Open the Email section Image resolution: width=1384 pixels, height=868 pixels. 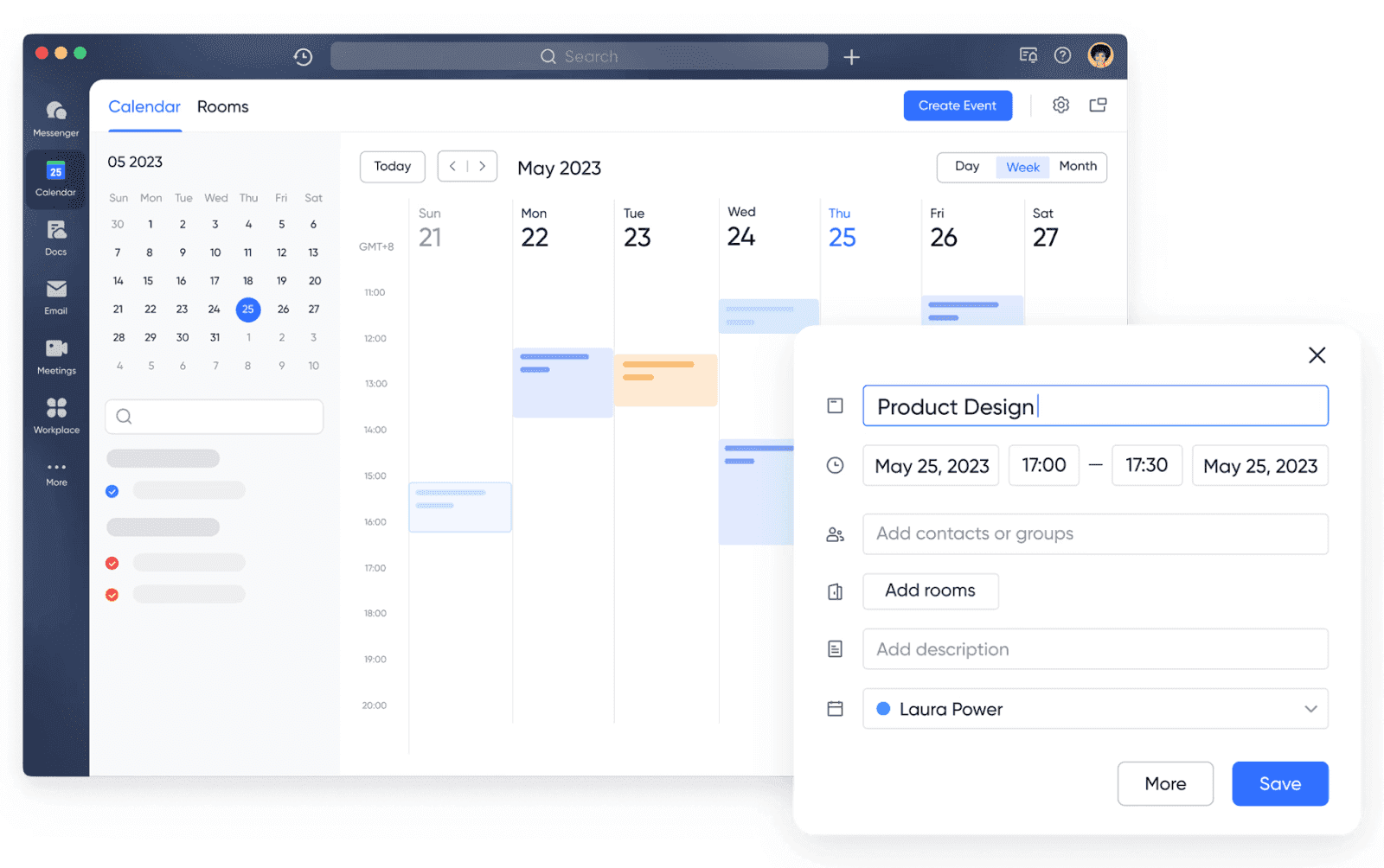pyautogui.click(x=54, y=294)
